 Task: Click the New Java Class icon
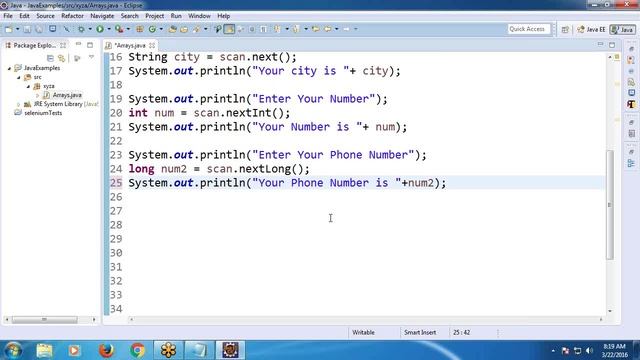152,29
